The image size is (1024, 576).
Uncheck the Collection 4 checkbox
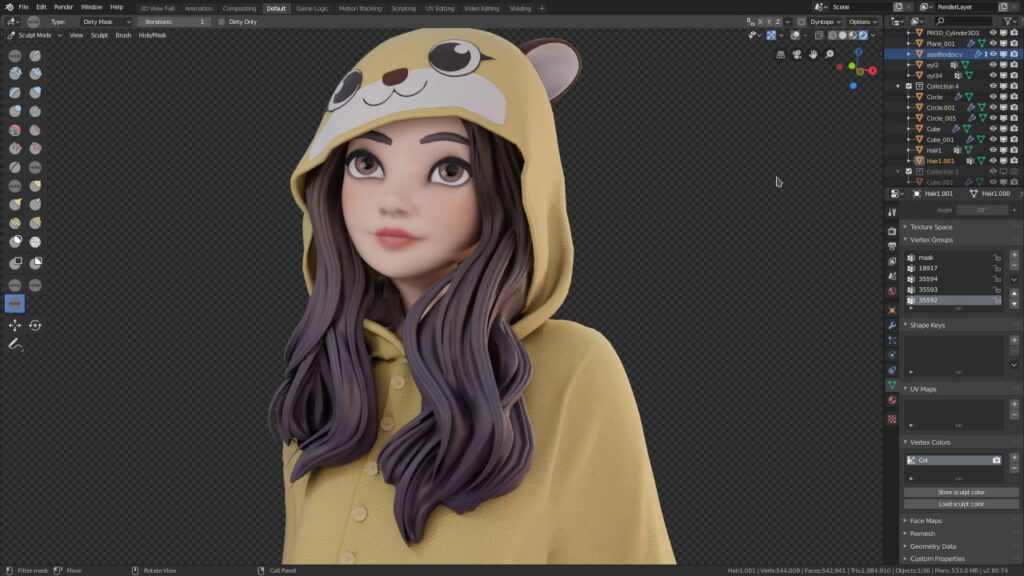909,86
